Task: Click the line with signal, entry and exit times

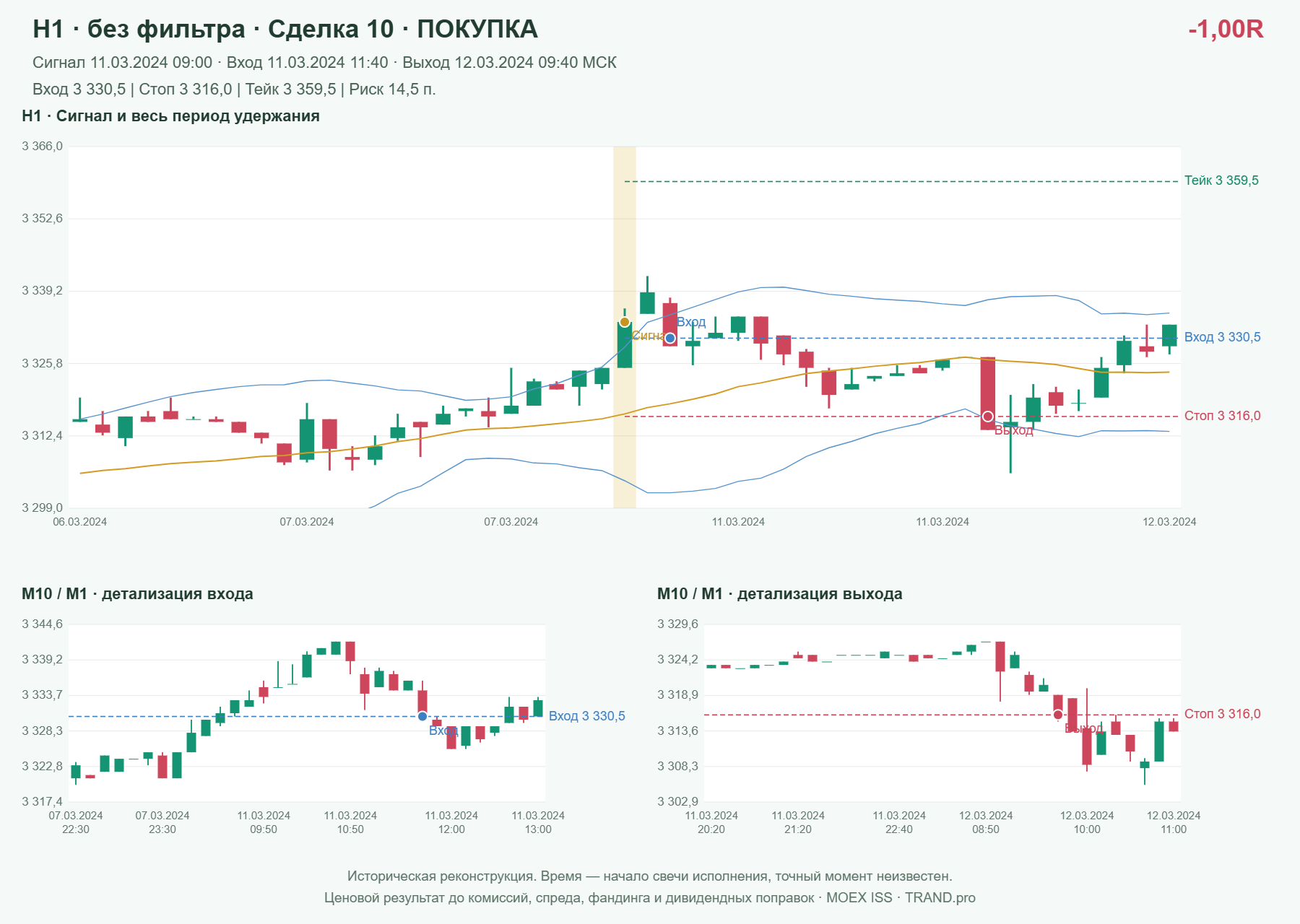Action: tap(324, 63)
